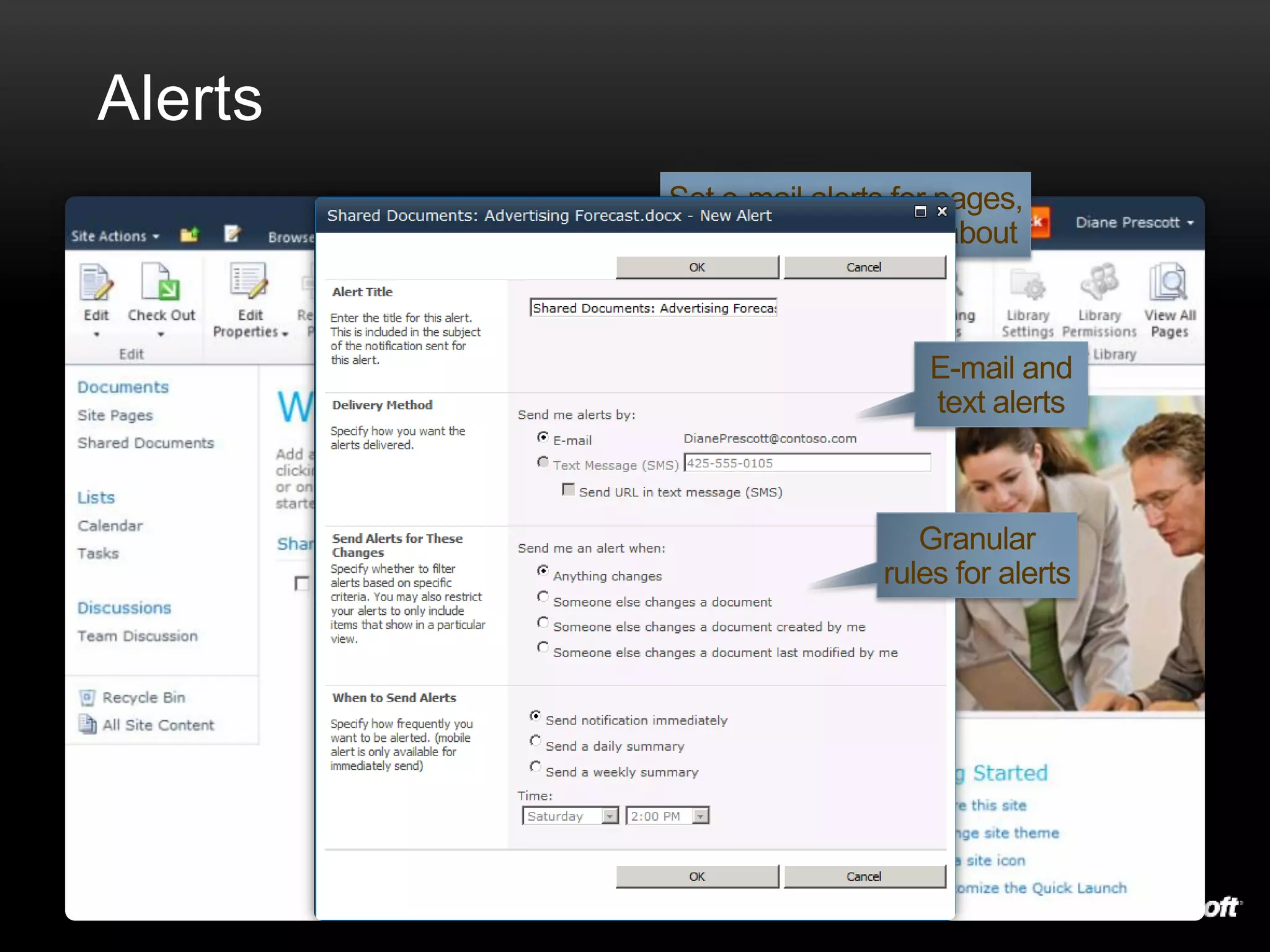Click the customize the Quick Launch link
This screenshot has width=1270, height=952.
click(x=1041, y=888)
